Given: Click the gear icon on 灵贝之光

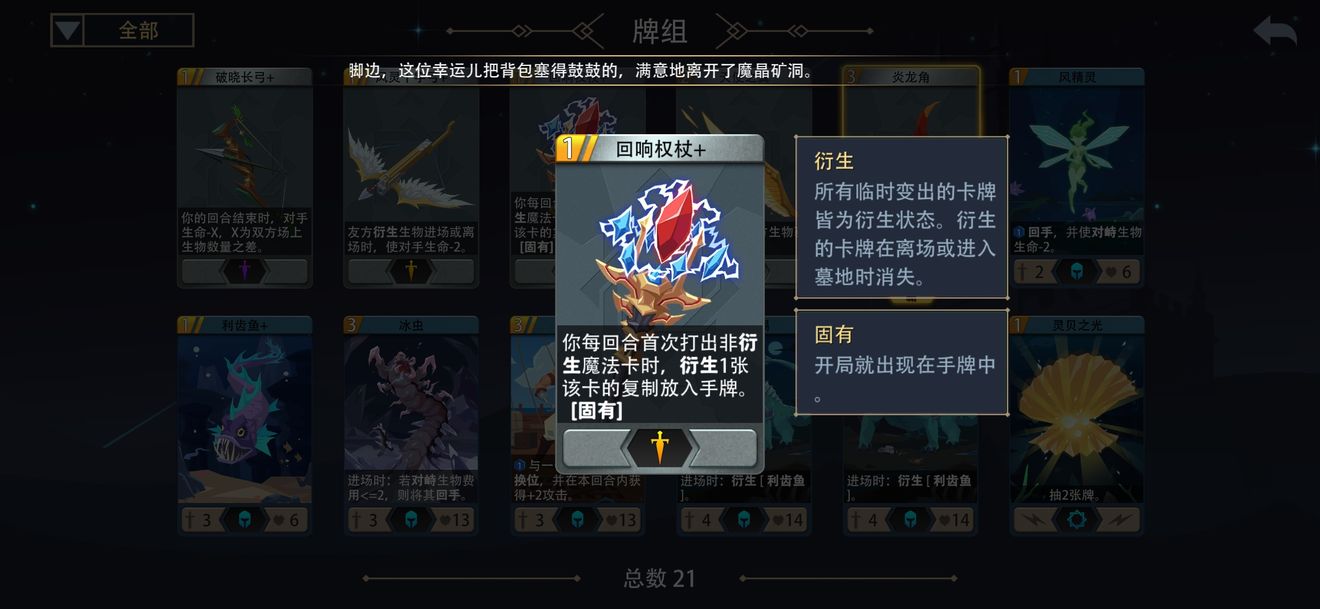Looking at the screenshot, I should tap(1077, 520).
